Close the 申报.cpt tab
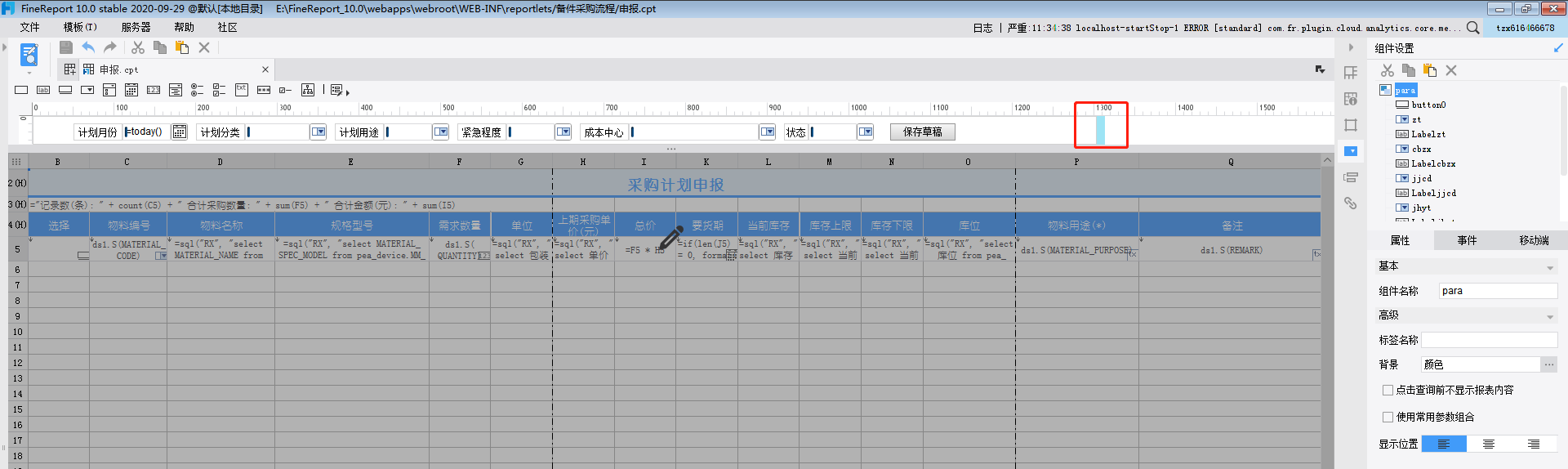The height and width of the screenshot is (469, 1568). [x=265, y=69]
